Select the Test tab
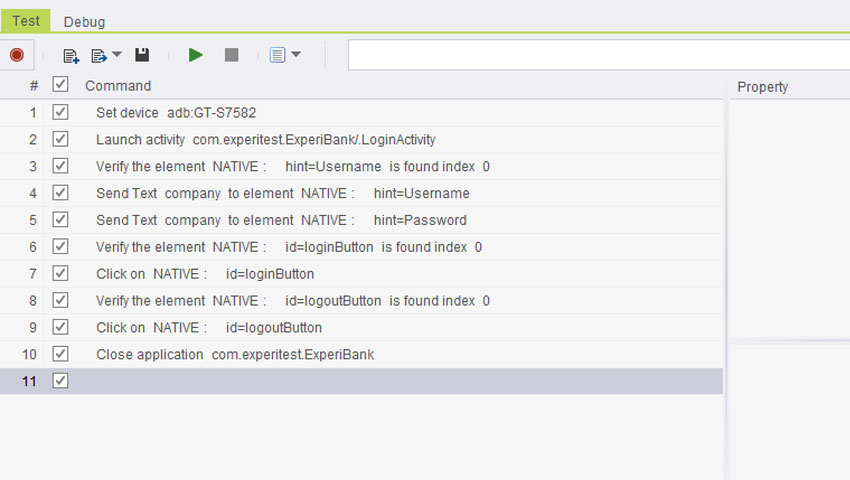Viewport: 850px width, 480px height. 26,21
